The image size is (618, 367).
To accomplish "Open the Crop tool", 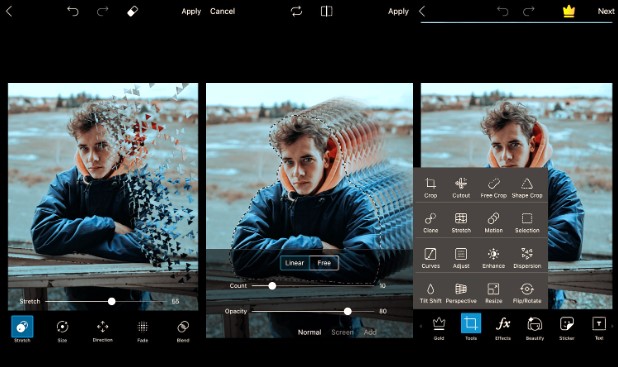I will coord(430,188).
